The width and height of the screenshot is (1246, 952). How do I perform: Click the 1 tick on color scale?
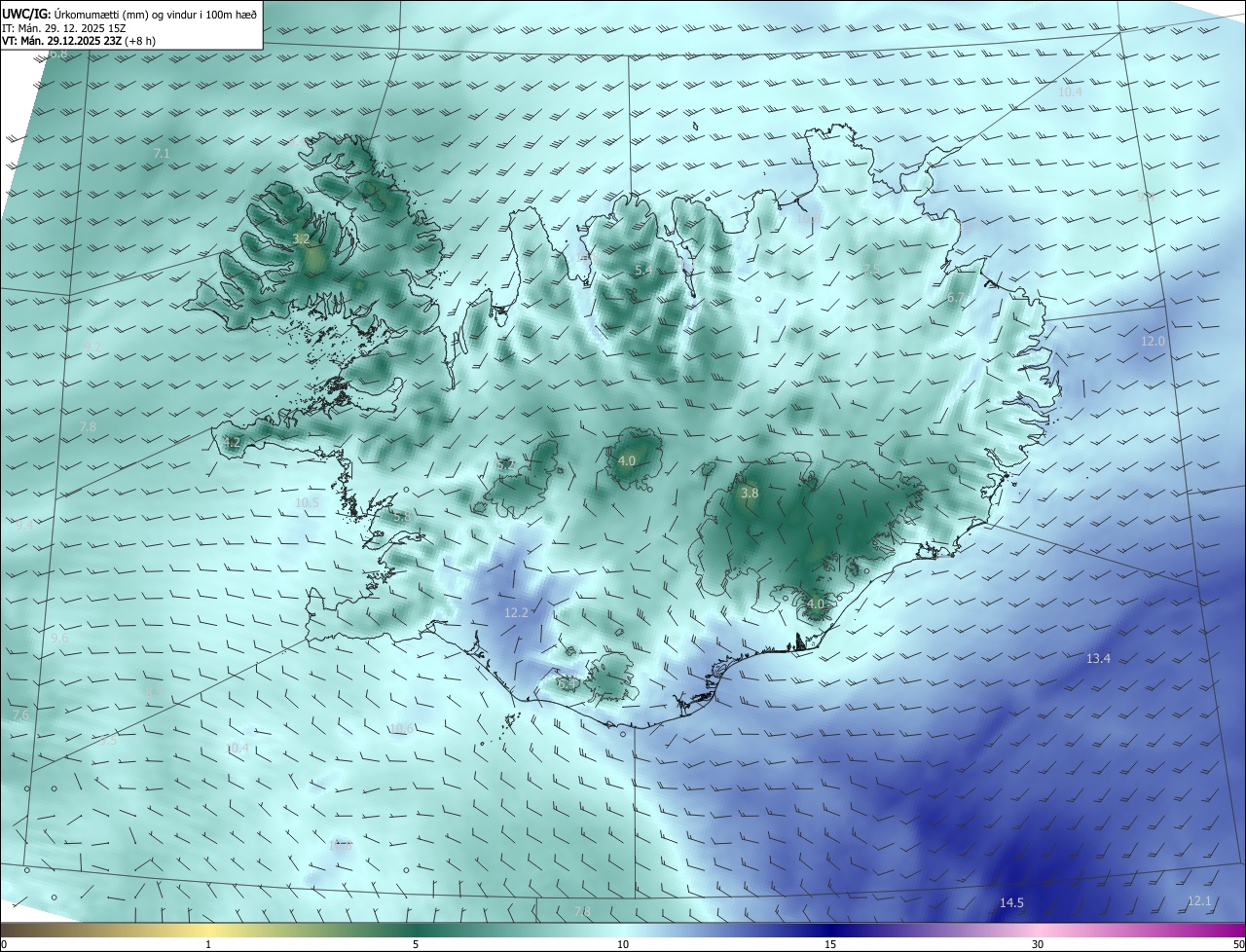[208, 944]
